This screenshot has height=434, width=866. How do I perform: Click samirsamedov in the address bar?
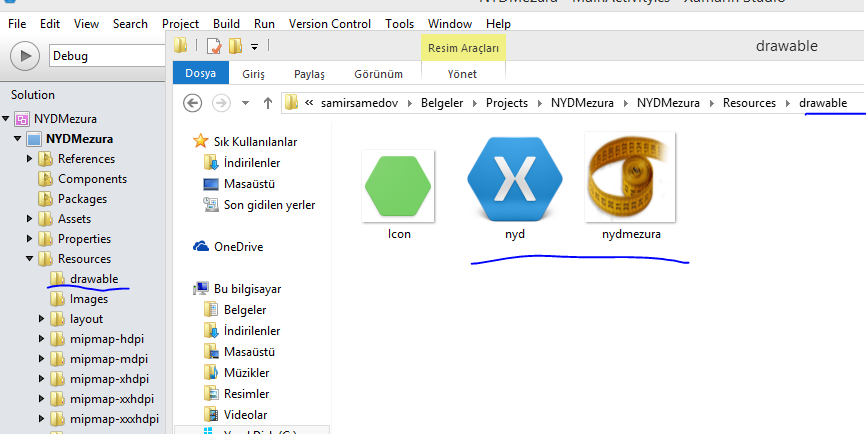[x=359, y=103]
